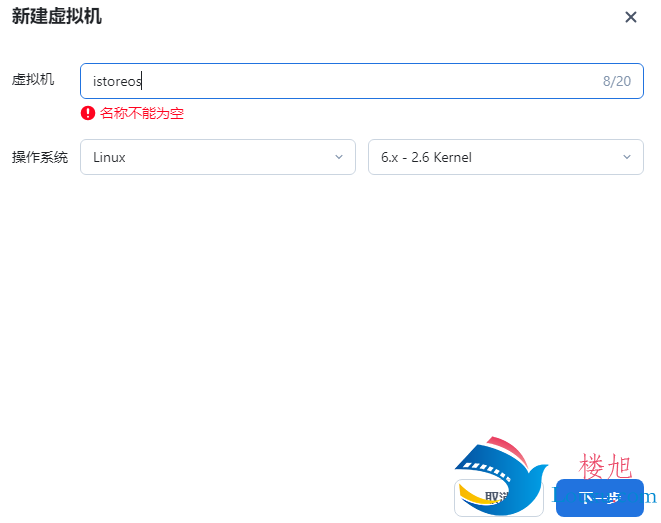Select the Linux text in OS combo box
Viewport: 661px width, 523px height.
coord(109,157)
